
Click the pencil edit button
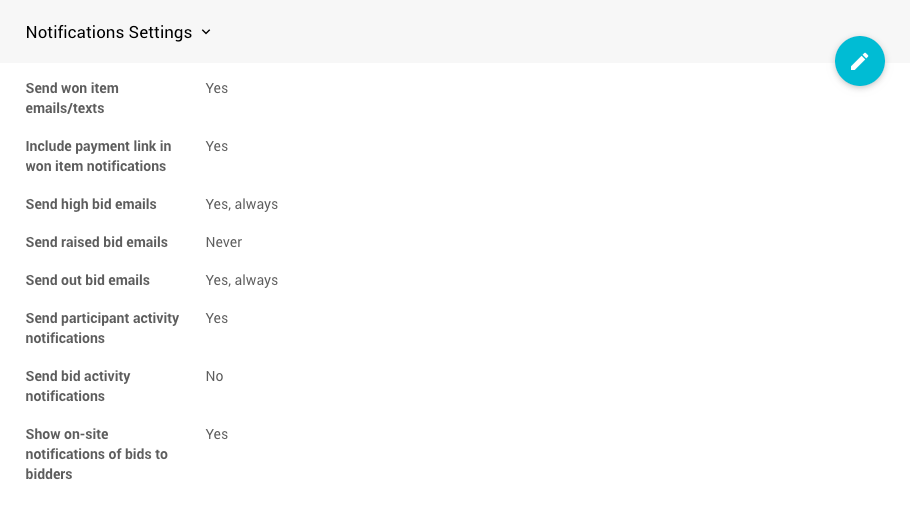(860, 61)
